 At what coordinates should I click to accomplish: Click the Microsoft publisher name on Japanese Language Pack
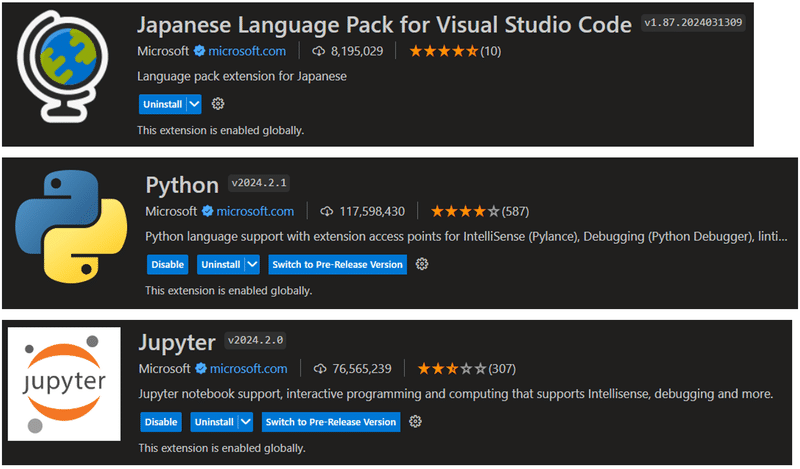(163, 51)
